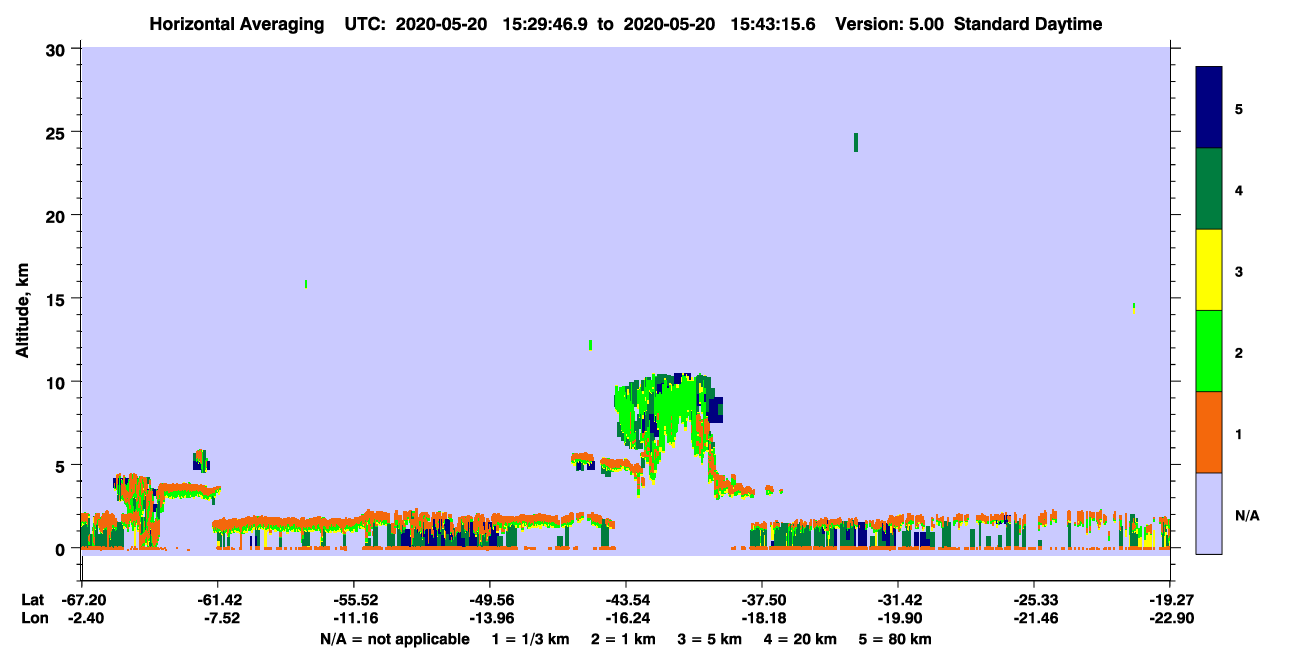This screenshot has width=1300, height=667.
Task: Click the 'Lon' axis row label
Action: coord(33,618)
